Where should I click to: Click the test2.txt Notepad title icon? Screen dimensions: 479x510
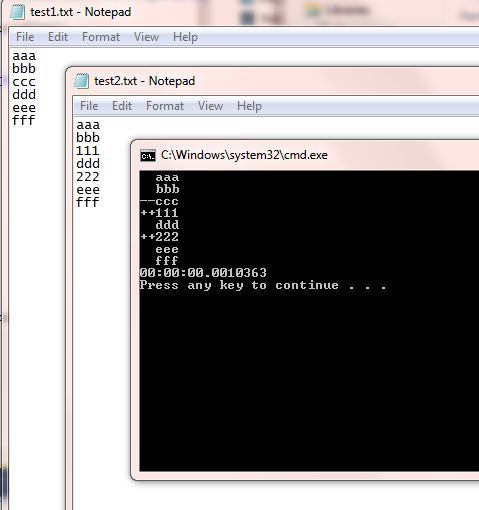click(81, 81)
